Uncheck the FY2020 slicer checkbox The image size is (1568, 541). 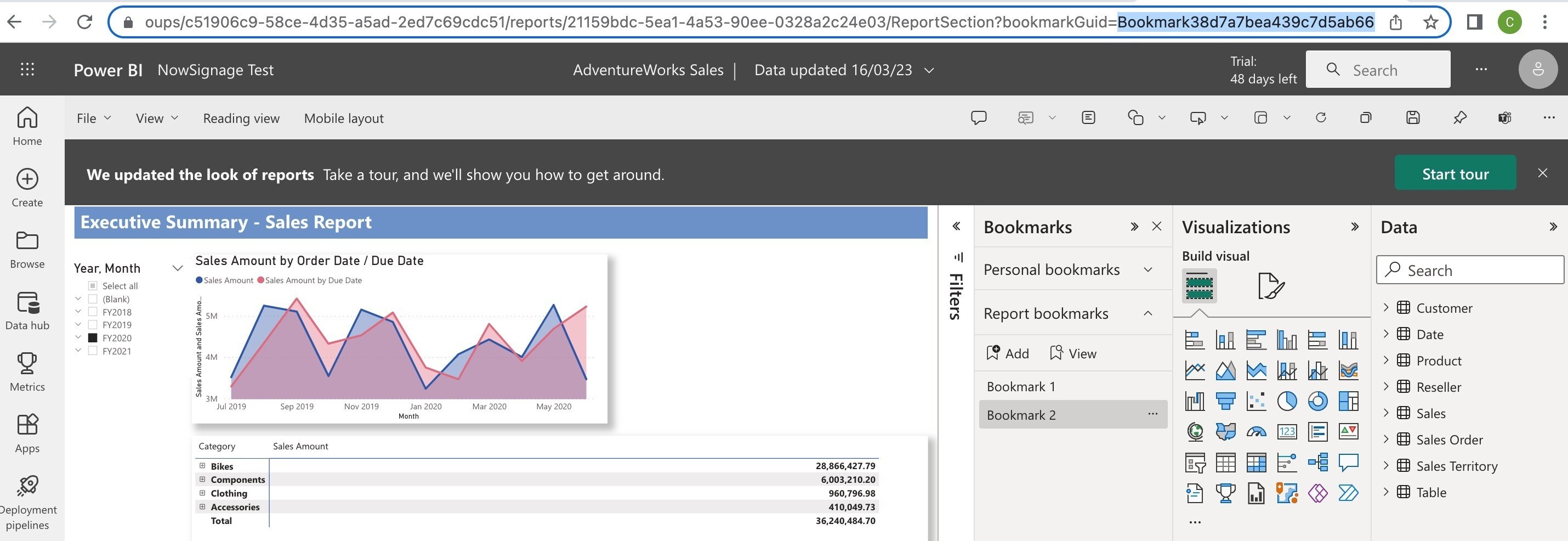click(93, 337)
